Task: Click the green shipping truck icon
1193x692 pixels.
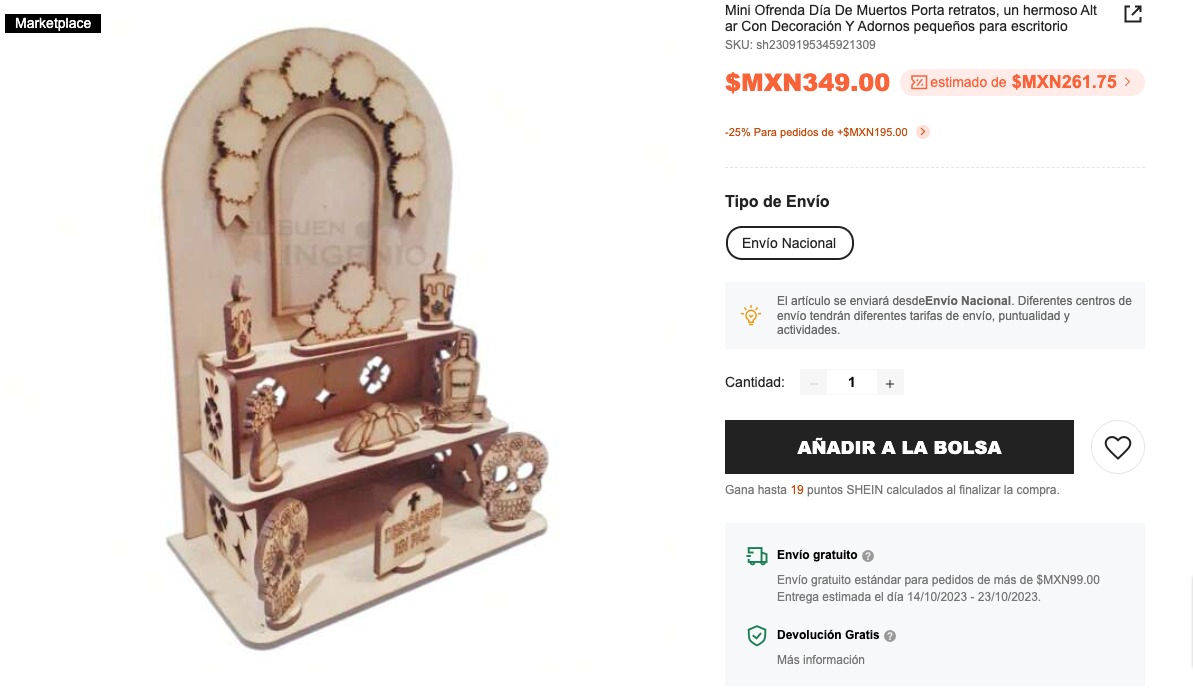Action: (x=756, y=556)
